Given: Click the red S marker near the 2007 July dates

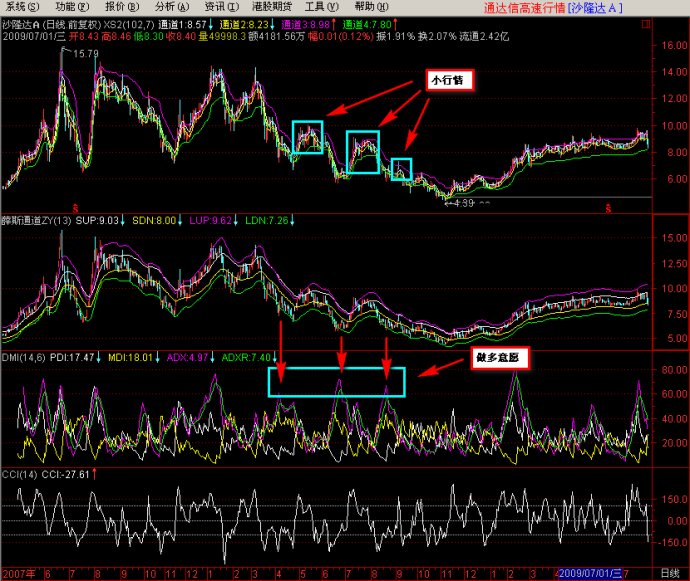Looking at the screenshot, I should tap(76, 208).
